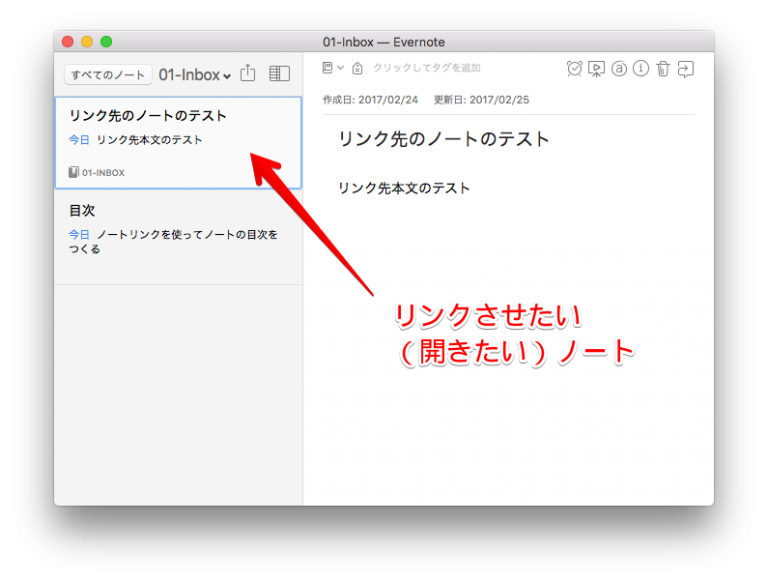Screen dimensions: 768x583
Task: Toggle the note list view layout icon
Action: (x=280, y=74)
